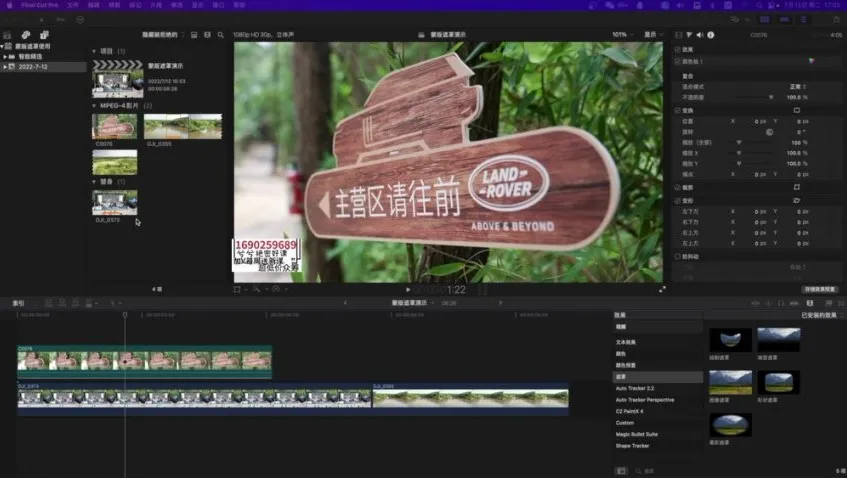Click the photos and audio sidebar icon

[x=28, y=35]
